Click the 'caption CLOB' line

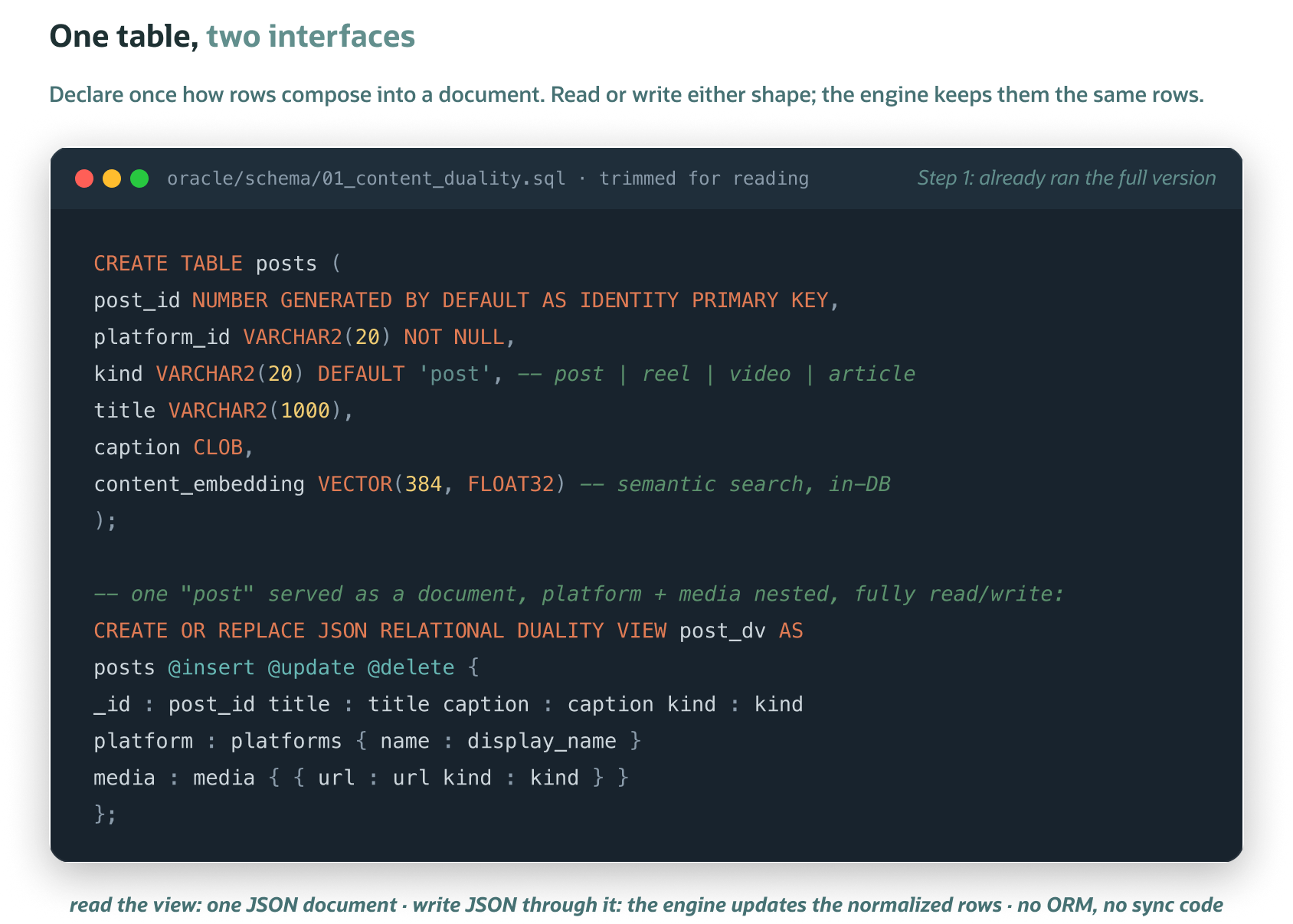pos(173,447)
